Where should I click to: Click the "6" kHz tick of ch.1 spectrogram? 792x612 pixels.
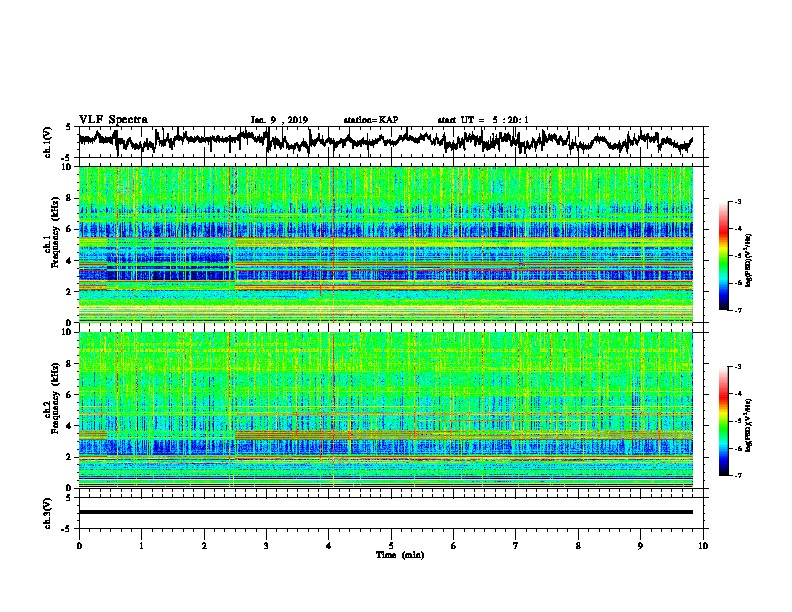coord(71,229)
